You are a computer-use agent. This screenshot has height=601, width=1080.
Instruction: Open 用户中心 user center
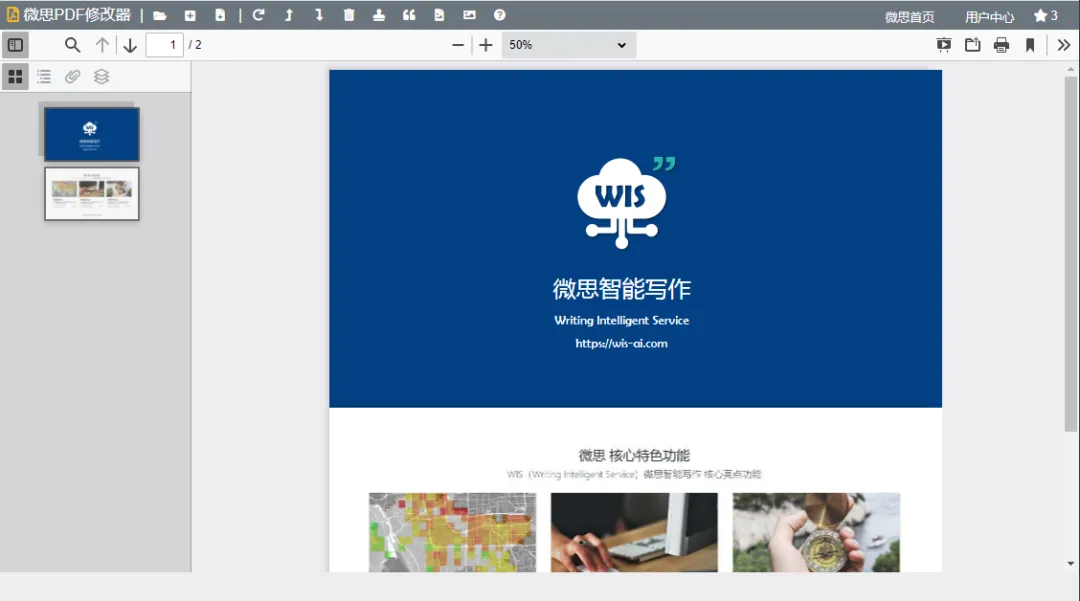[989, 17]
